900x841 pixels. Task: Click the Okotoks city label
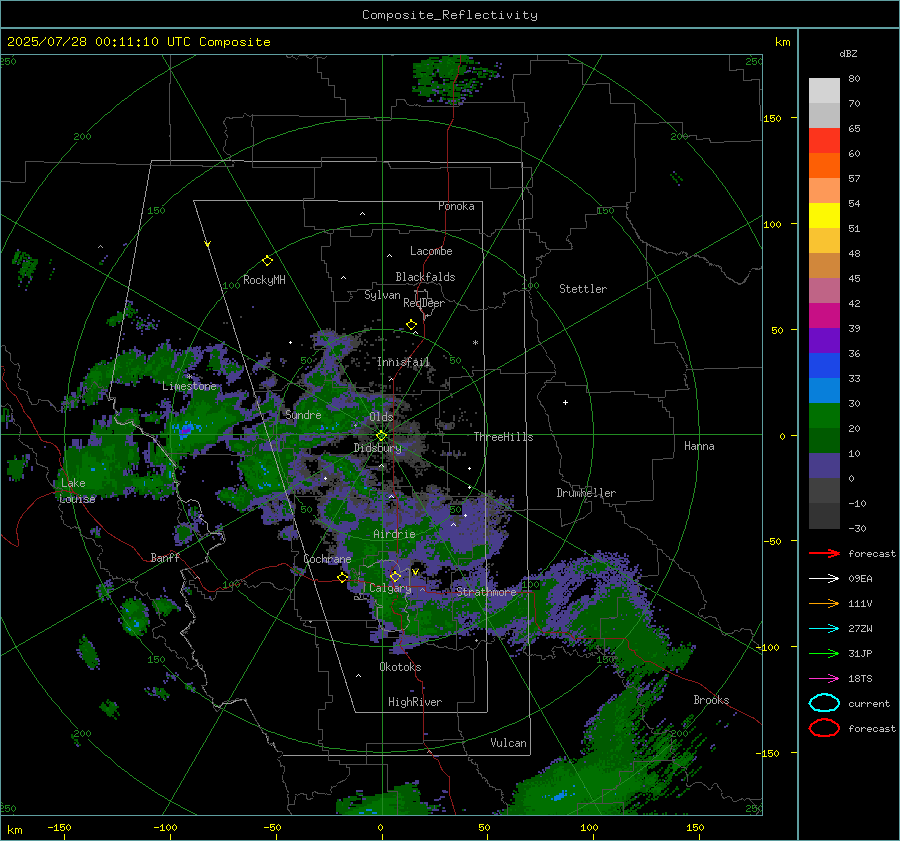tap(400, 667)
